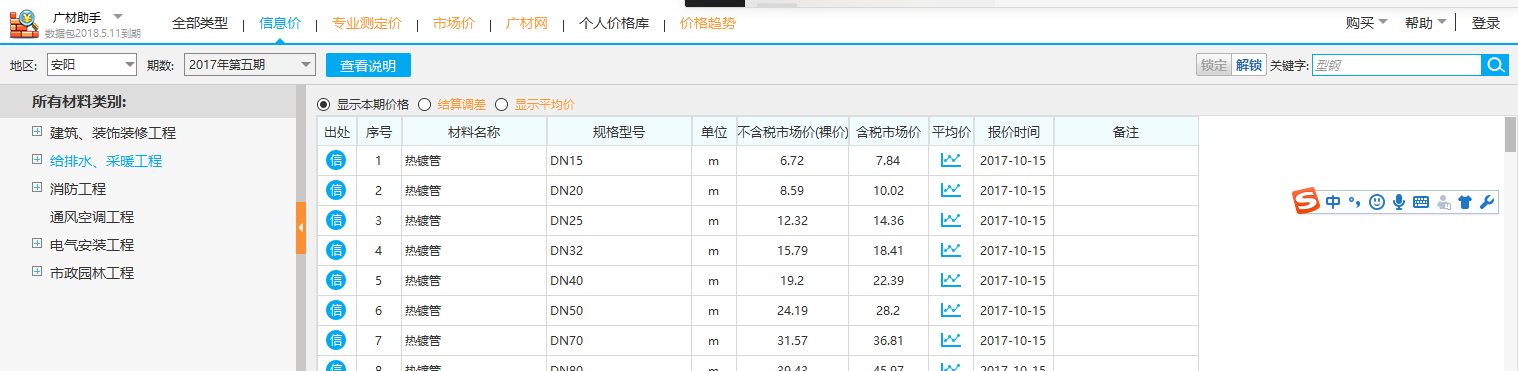Switch to the 市场价 tab
1518x371 pixels.
454,23
